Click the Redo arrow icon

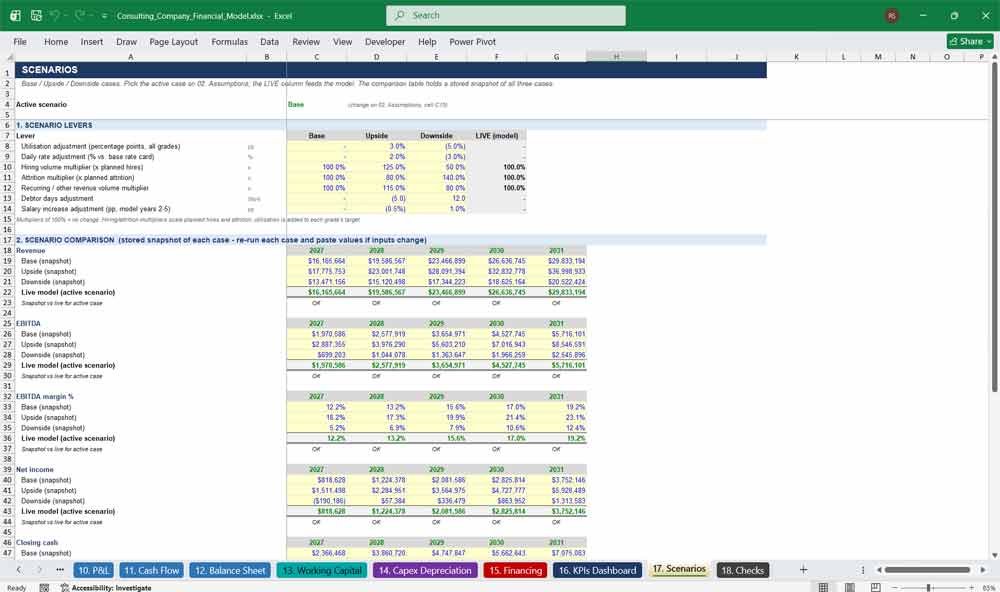coord(79,15)
